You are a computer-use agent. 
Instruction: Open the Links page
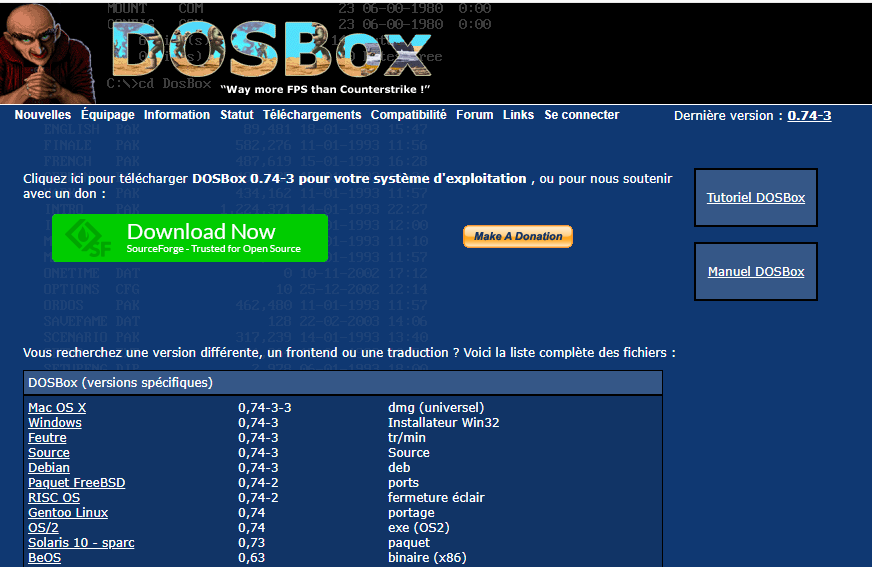tap(518, 115)
